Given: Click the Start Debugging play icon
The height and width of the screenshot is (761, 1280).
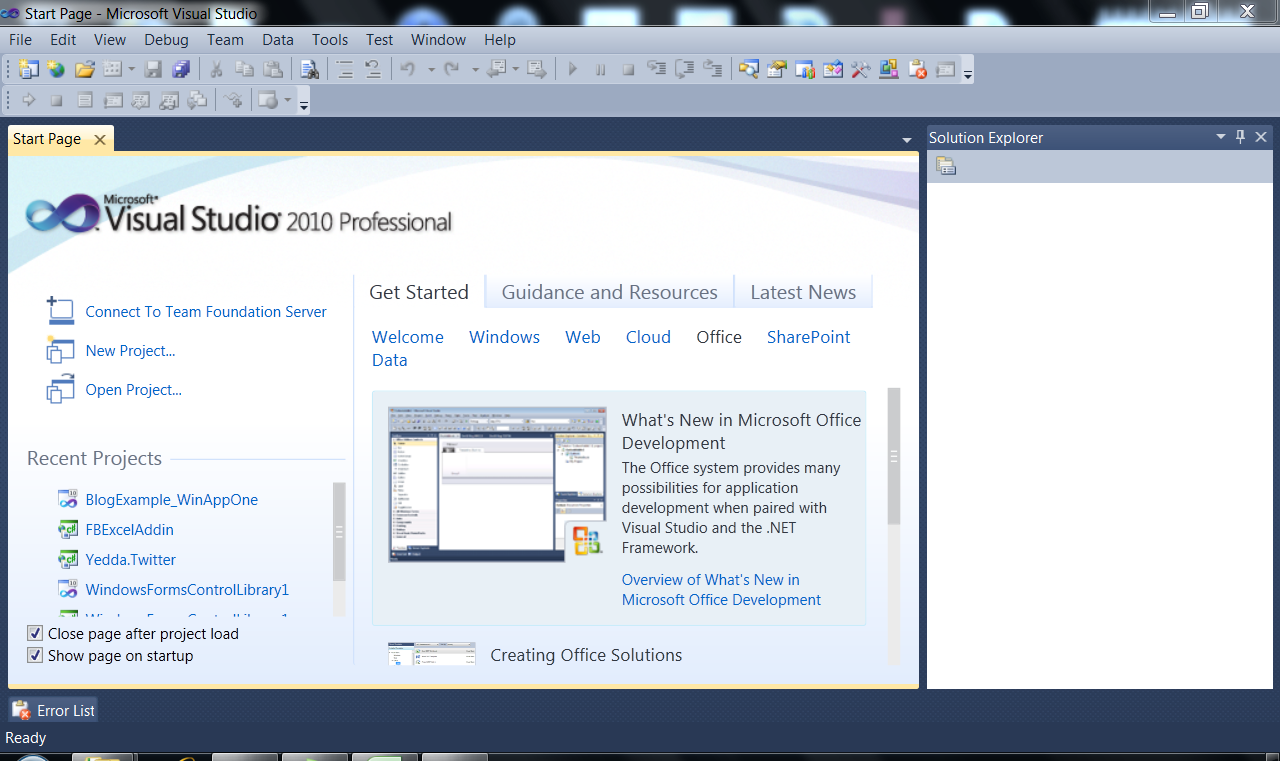Looking at the screenshot, I should tap(573, 69).
